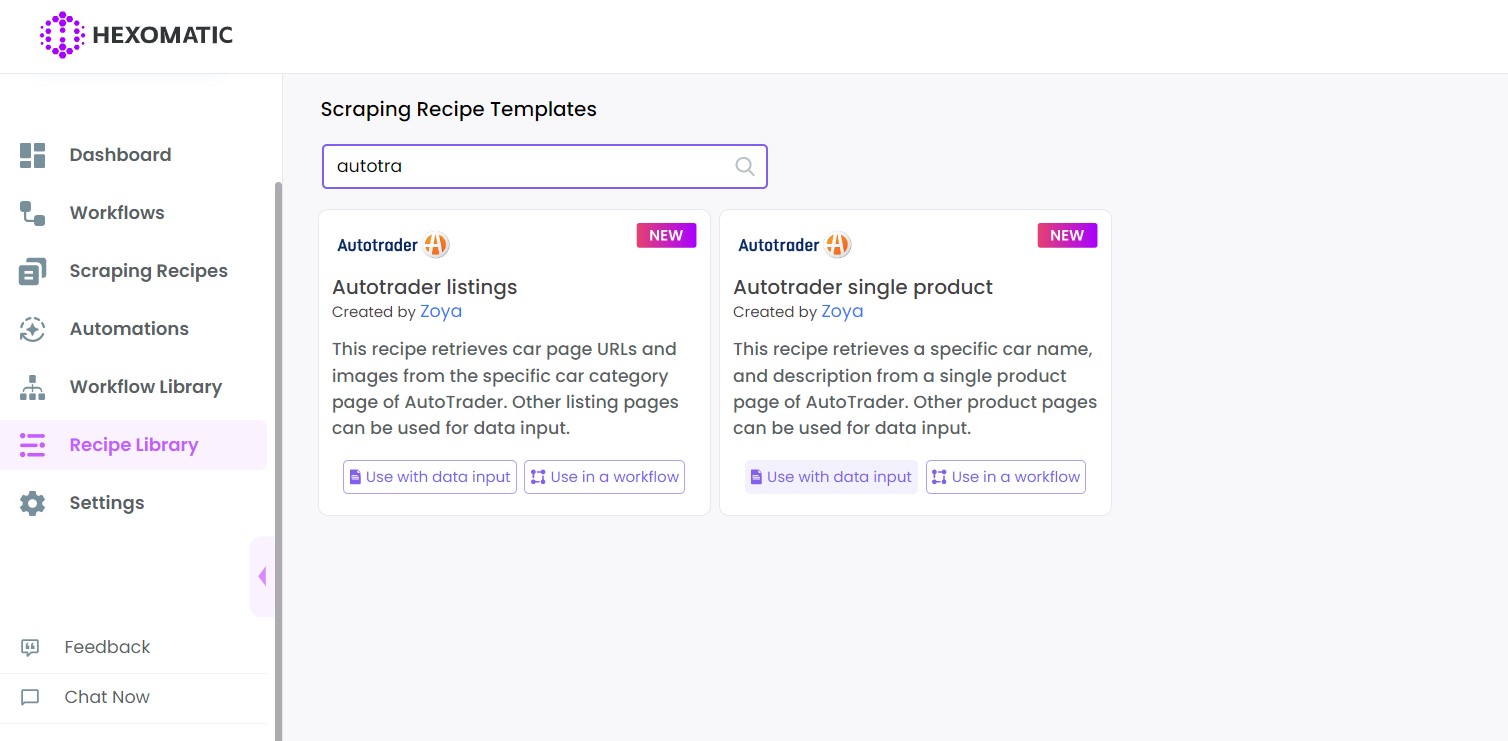Click the Feedback speech-bubble icon
1508x741 pixels.
point(30,647)
